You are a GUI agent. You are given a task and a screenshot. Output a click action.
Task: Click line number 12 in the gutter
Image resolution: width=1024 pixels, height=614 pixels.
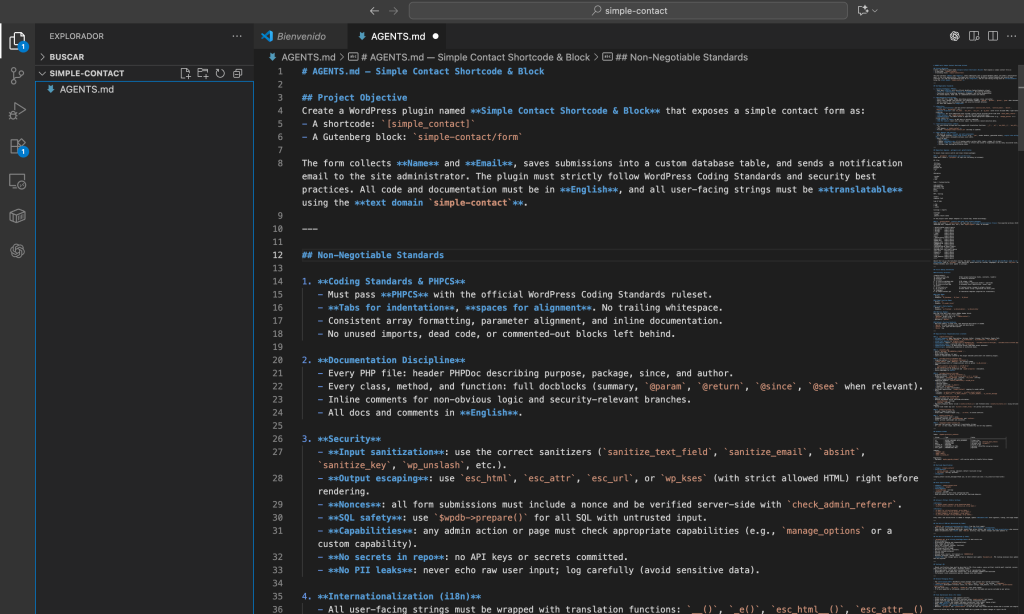pos(278,255)
